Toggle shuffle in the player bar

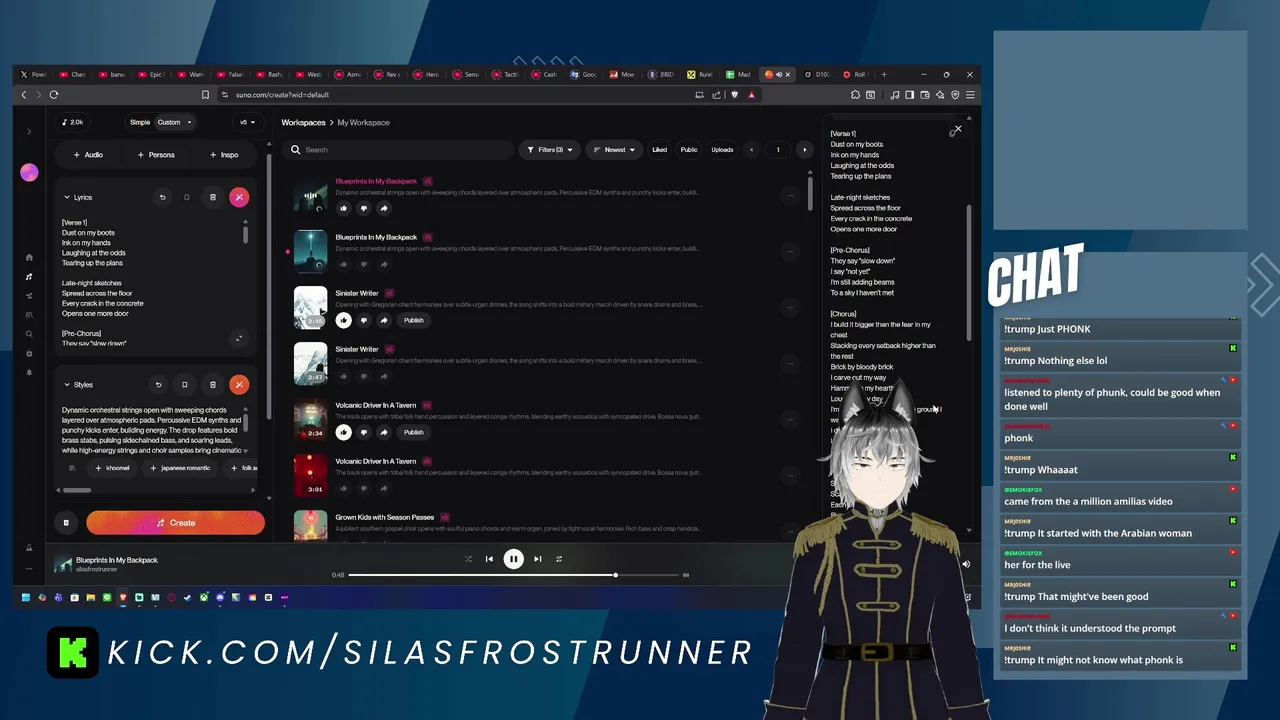[x=468, y=559]
